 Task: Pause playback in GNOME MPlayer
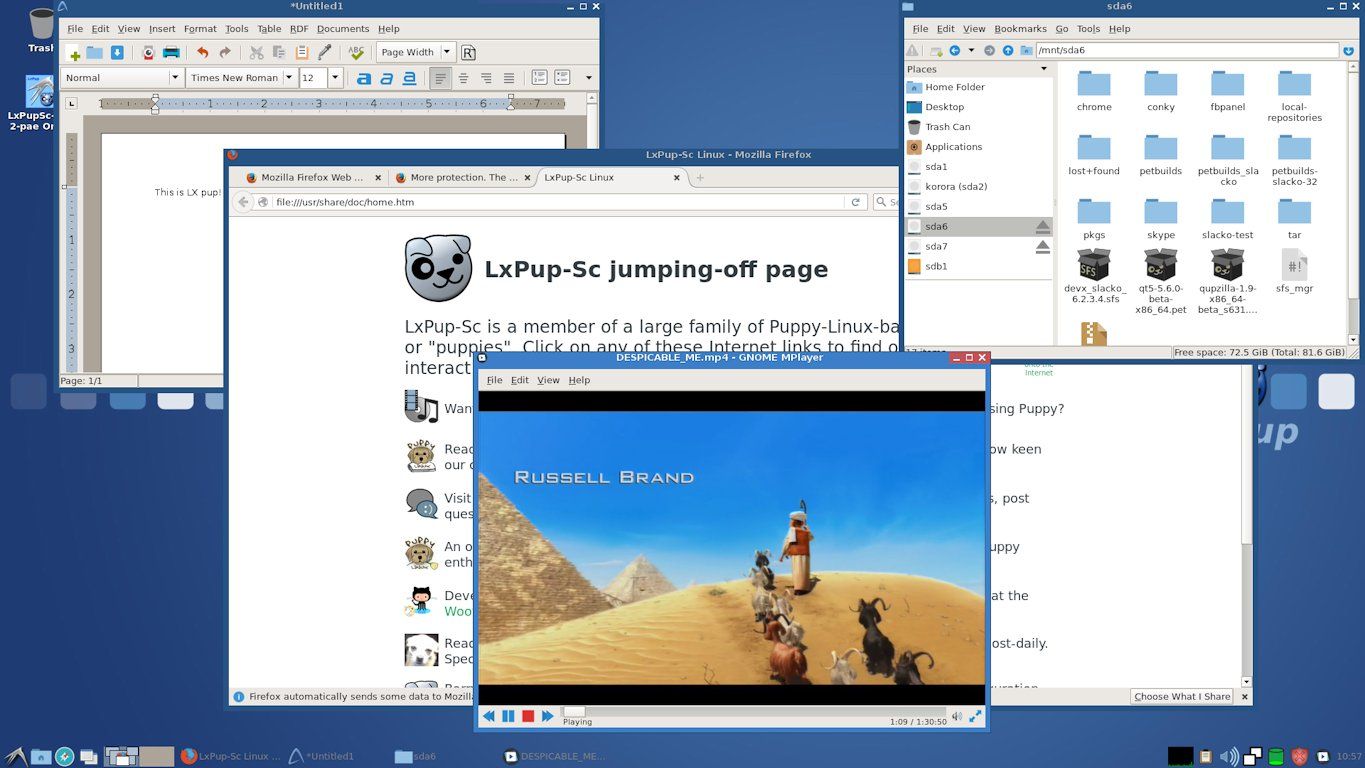click(507, 715)
